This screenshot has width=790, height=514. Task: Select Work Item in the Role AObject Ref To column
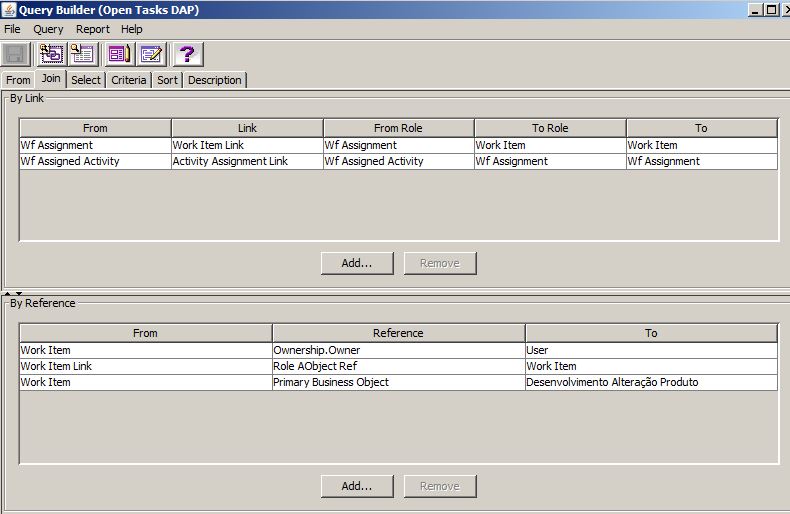coord(651,366)
